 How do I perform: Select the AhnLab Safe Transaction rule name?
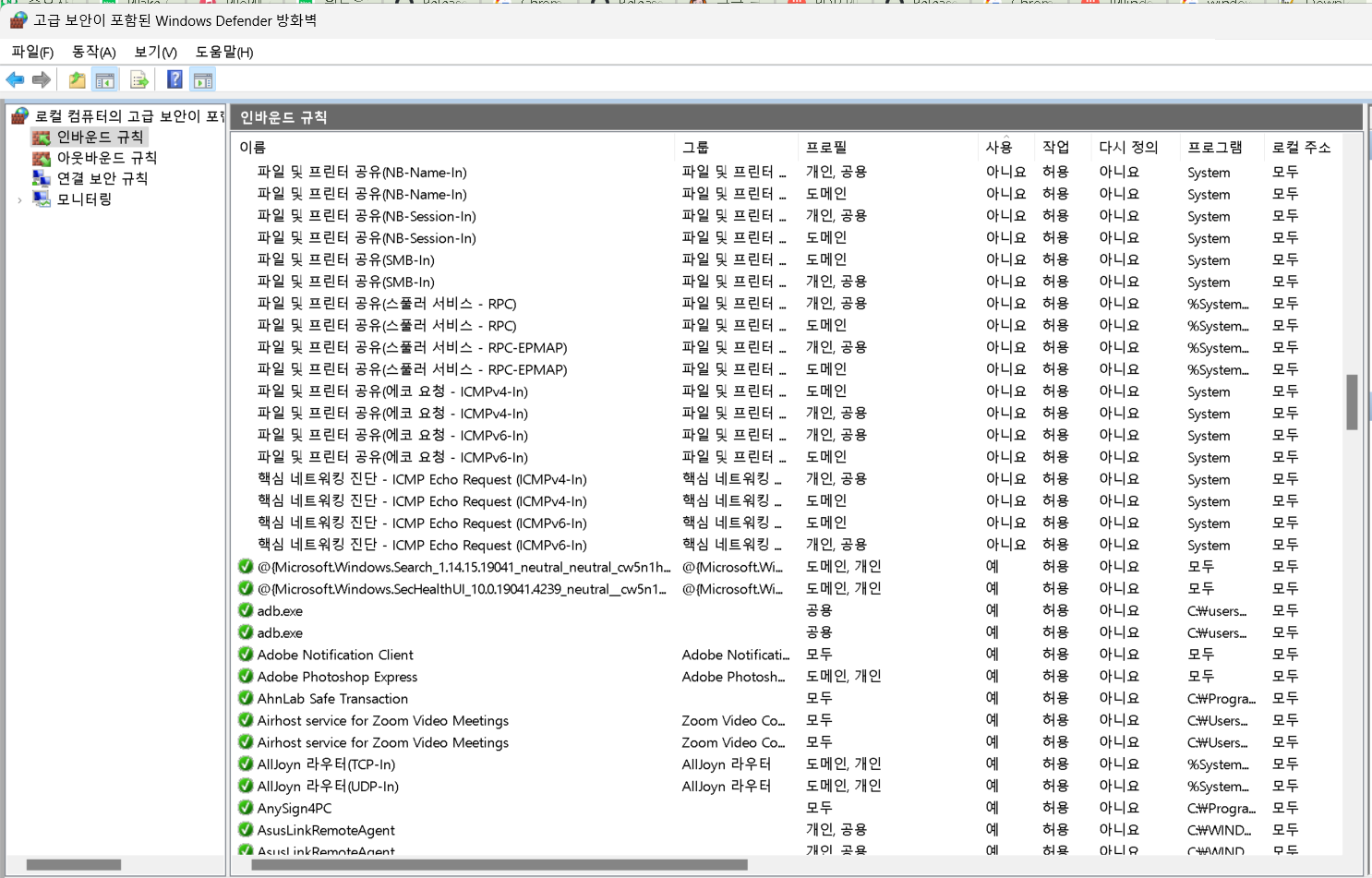[332, 699]
